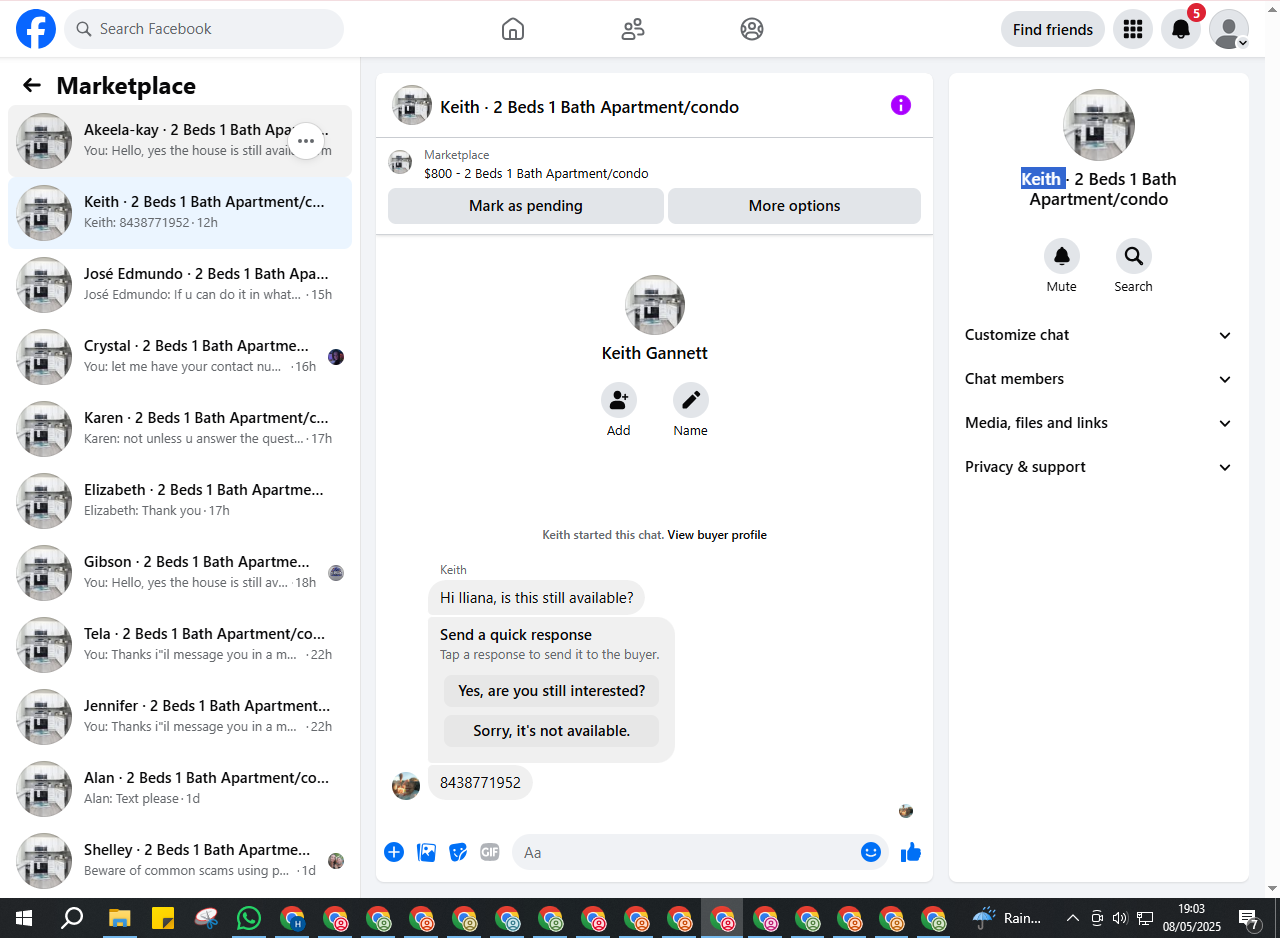The width and height of the screenshot is (1280, 938).
Task: Expand Media, files and links section
Action: coord(1099,423)
